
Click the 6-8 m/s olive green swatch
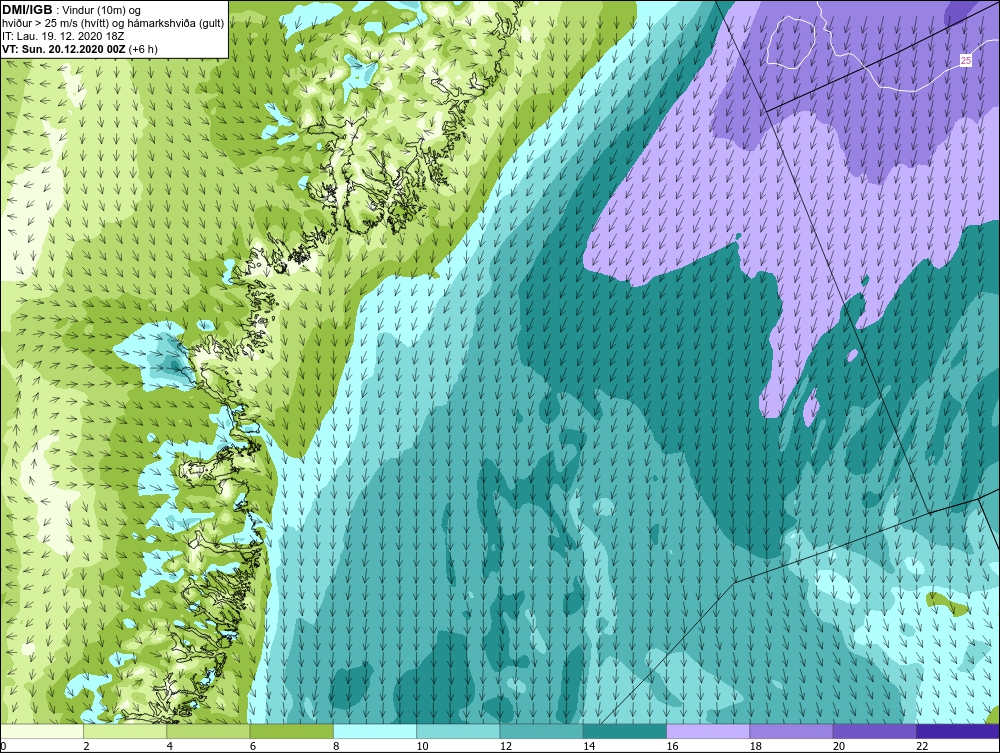(x=291, y=731)
